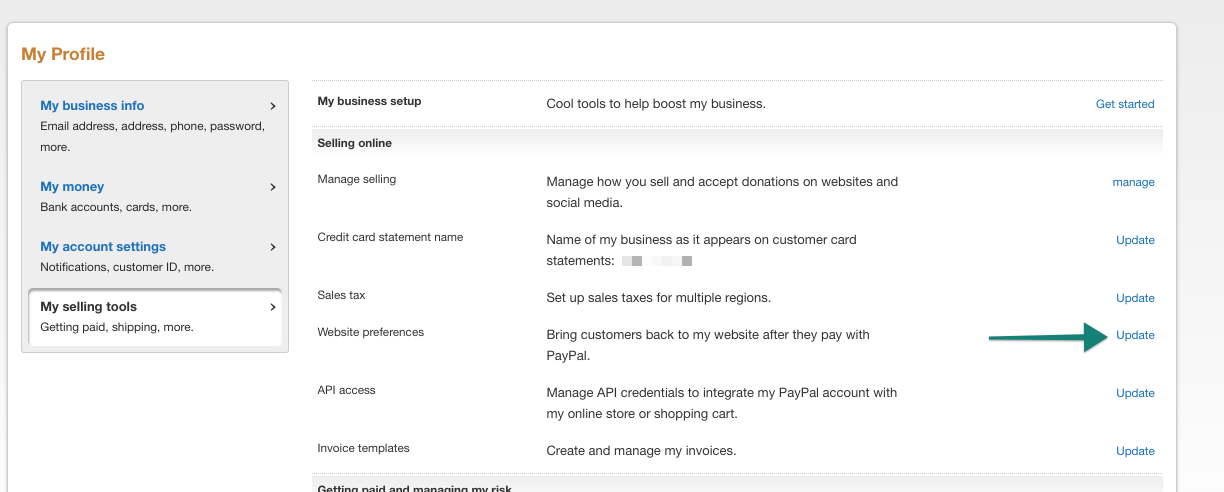This screenshot has height=492, width=1224.
Task: Click 'Name of my business' statement description
Action: tap(701, 250)
